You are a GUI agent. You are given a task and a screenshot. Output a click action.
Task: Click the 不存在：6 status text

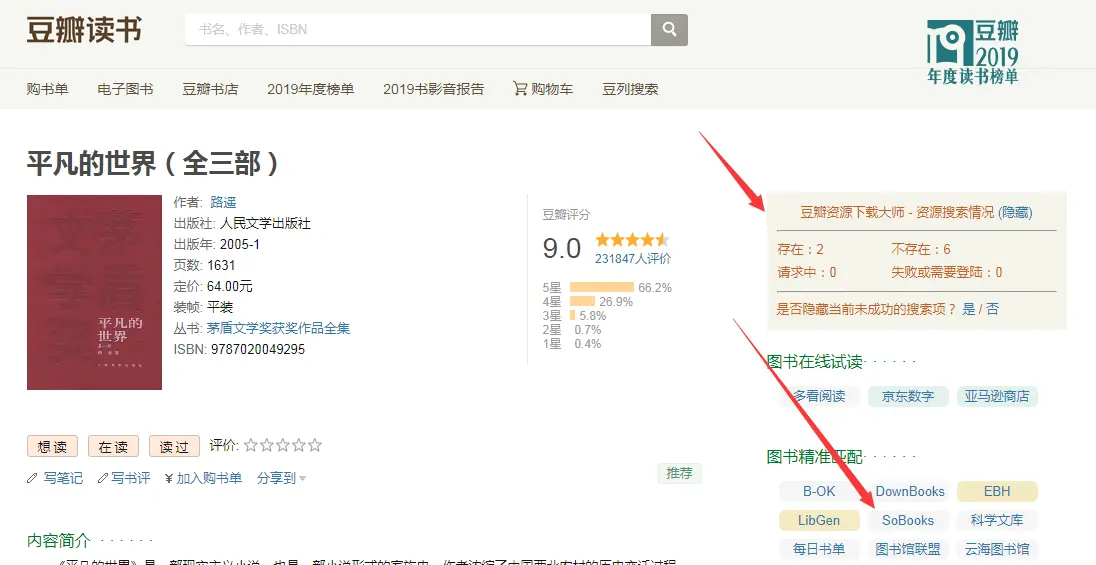[921, 250]
